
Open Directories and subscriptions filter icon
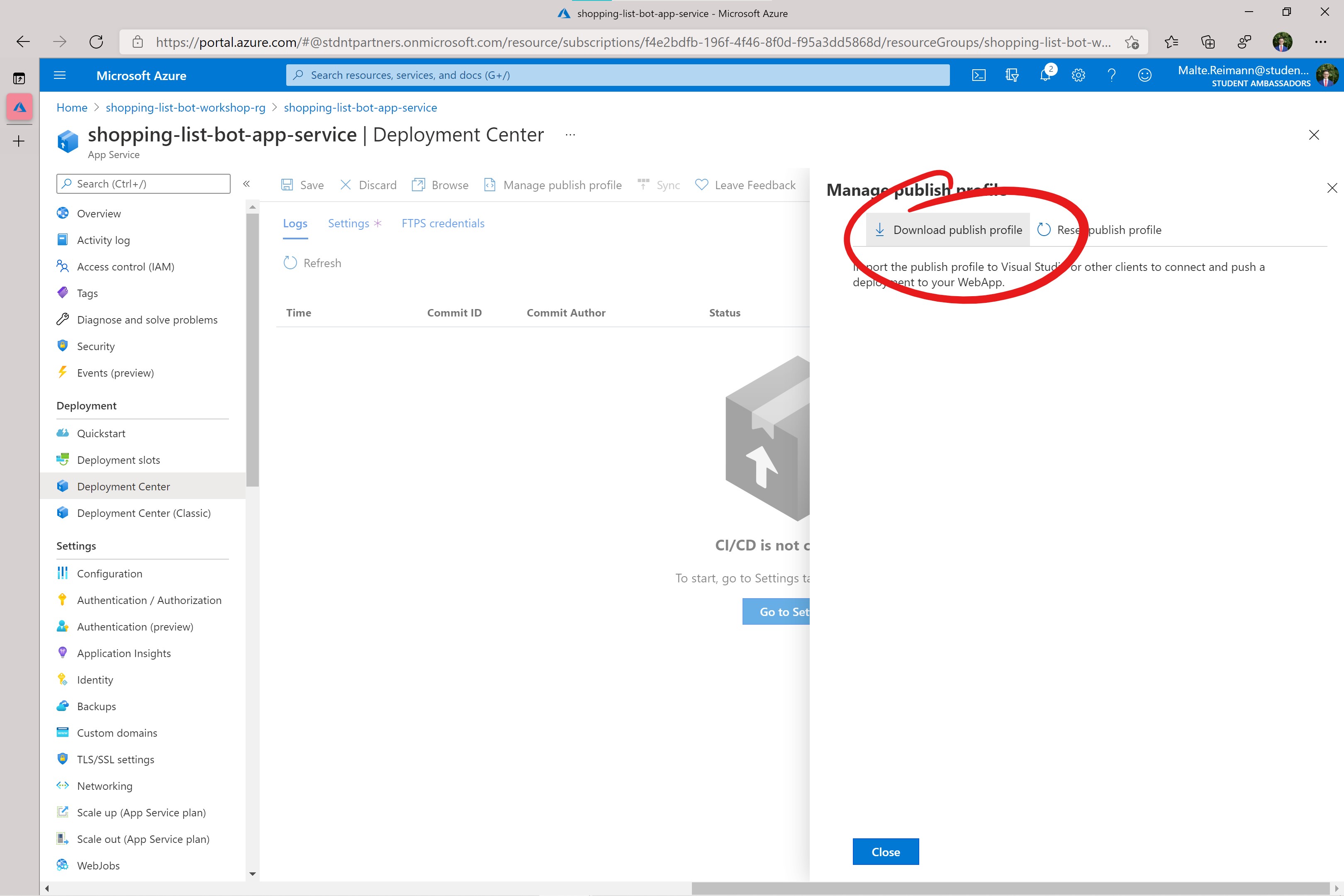(1012, 75)
